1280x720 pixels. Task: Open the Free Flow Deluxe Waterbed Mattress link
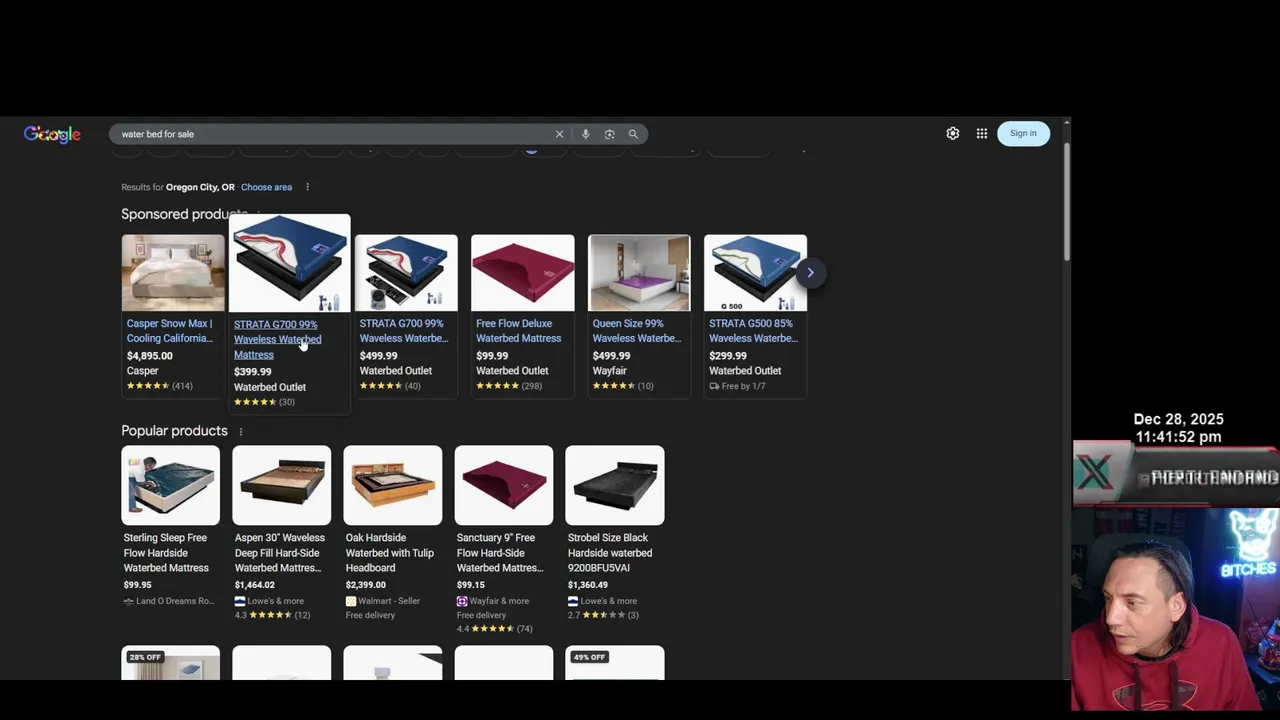point(518,331)
